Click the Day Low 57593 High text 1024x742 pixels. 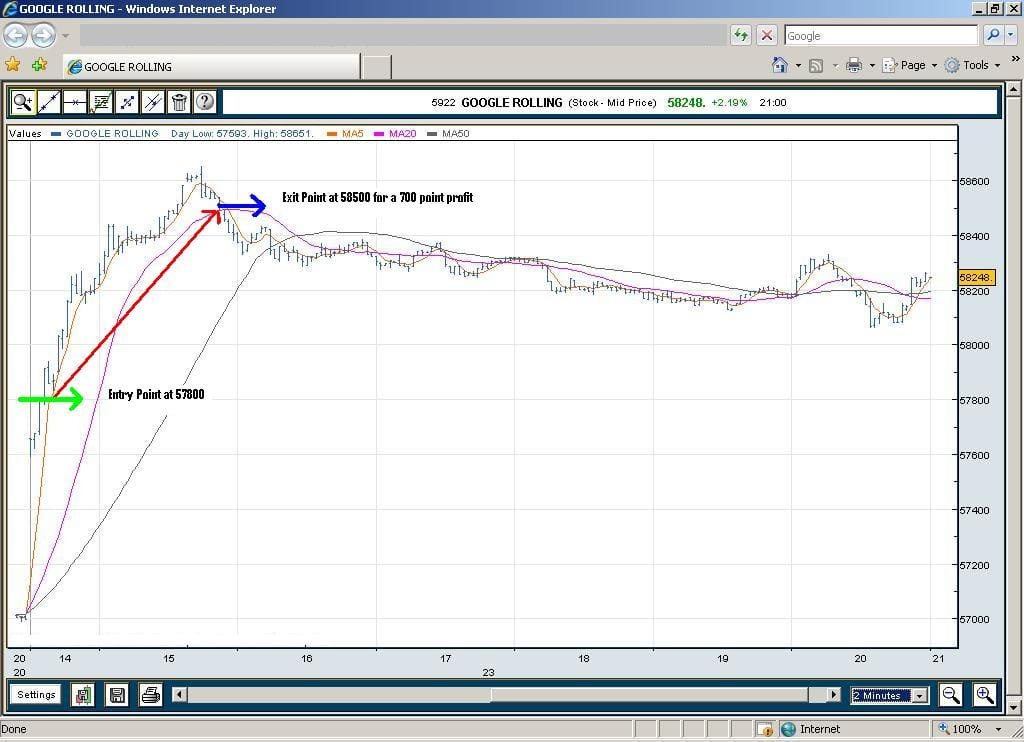coord(242,133)
